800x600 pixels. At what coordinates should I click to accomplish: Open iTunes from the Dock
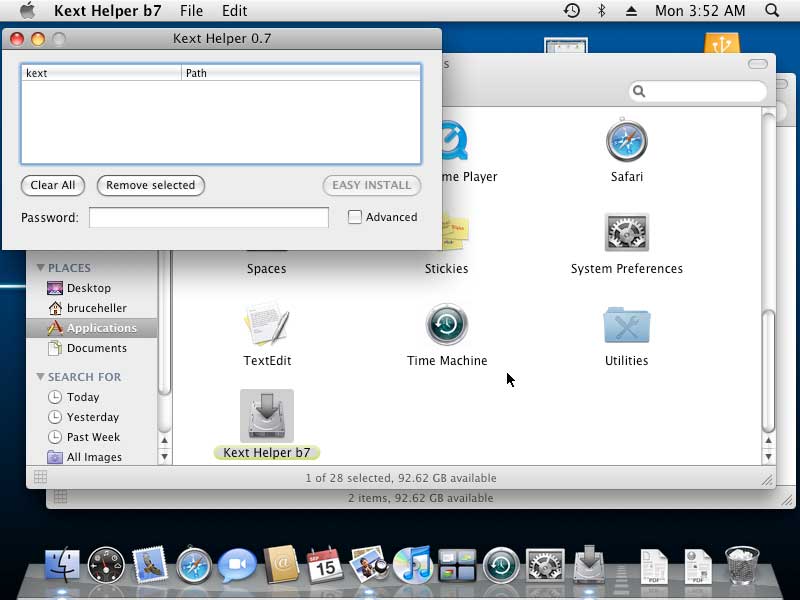(413, 564)
